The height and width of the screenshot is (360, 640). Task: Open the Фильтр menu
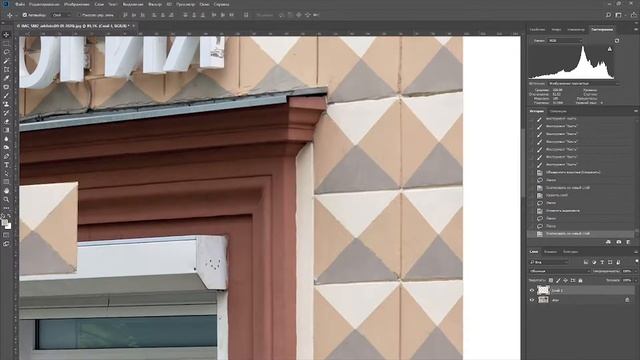point(155,4)
